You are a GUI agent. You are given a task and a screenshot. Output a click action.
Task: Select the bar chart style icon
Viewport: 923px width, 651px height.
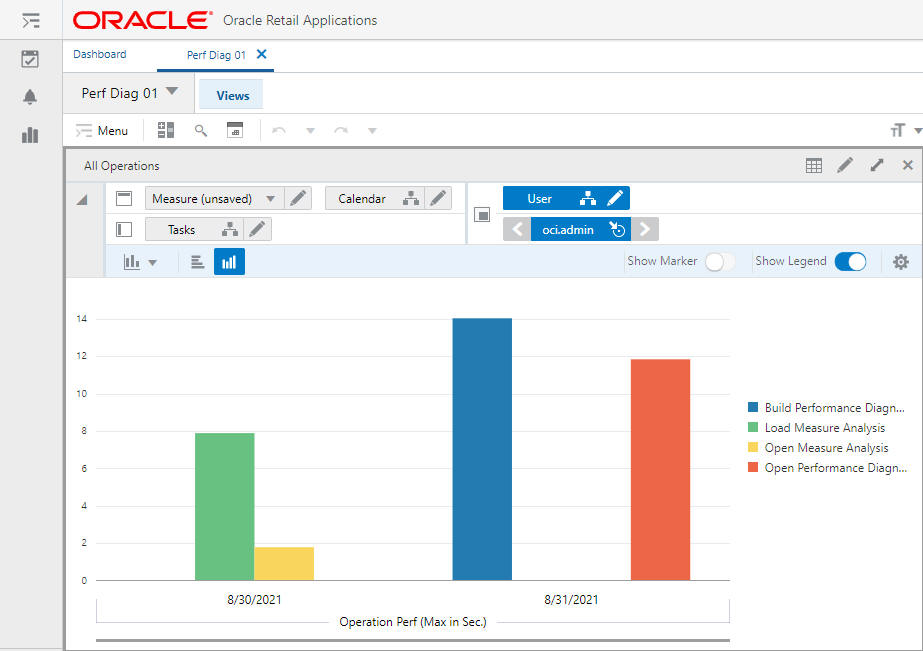(229, 262)
